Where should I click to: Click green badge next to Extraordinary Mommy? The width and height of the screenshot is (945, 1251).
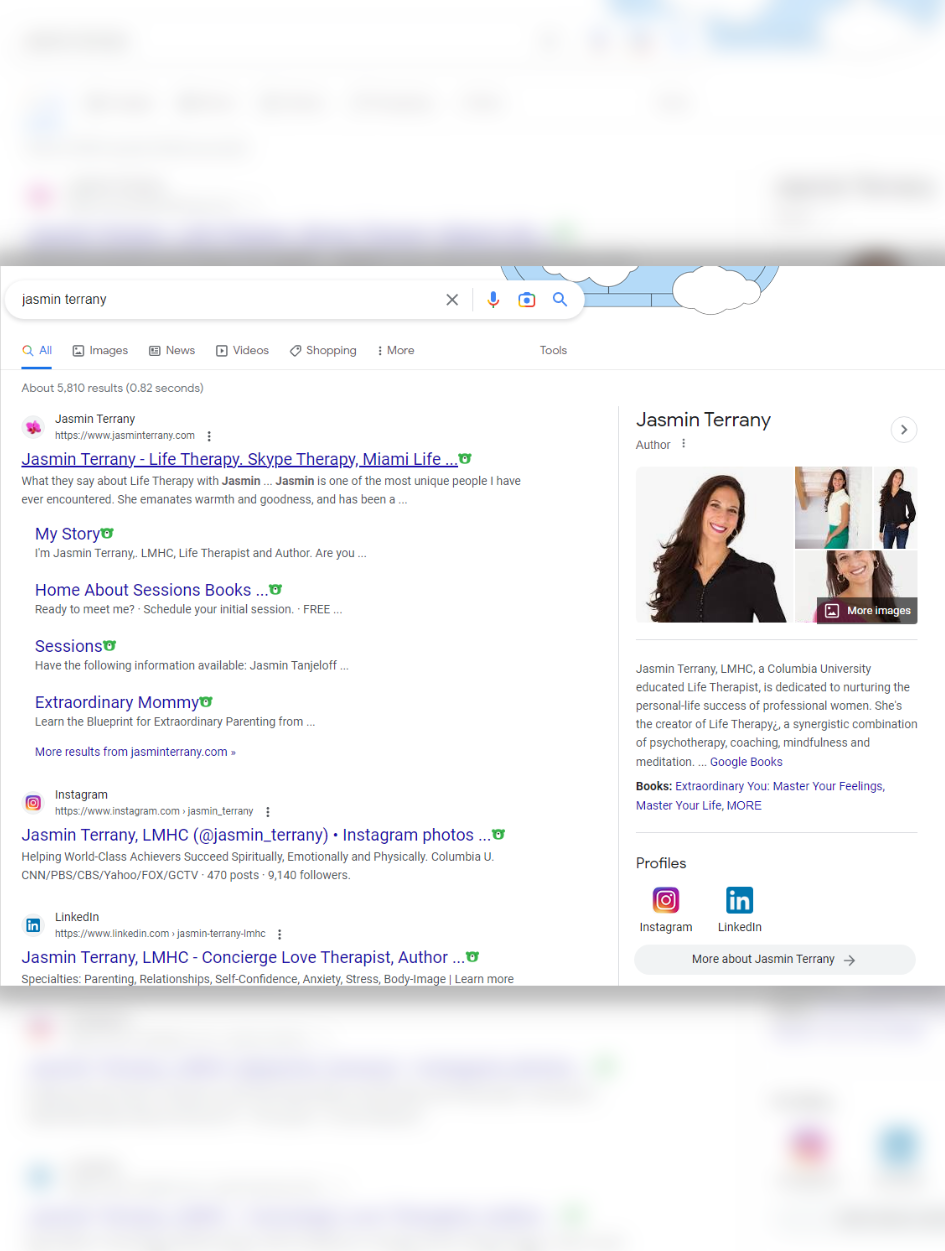click(206, 702)
